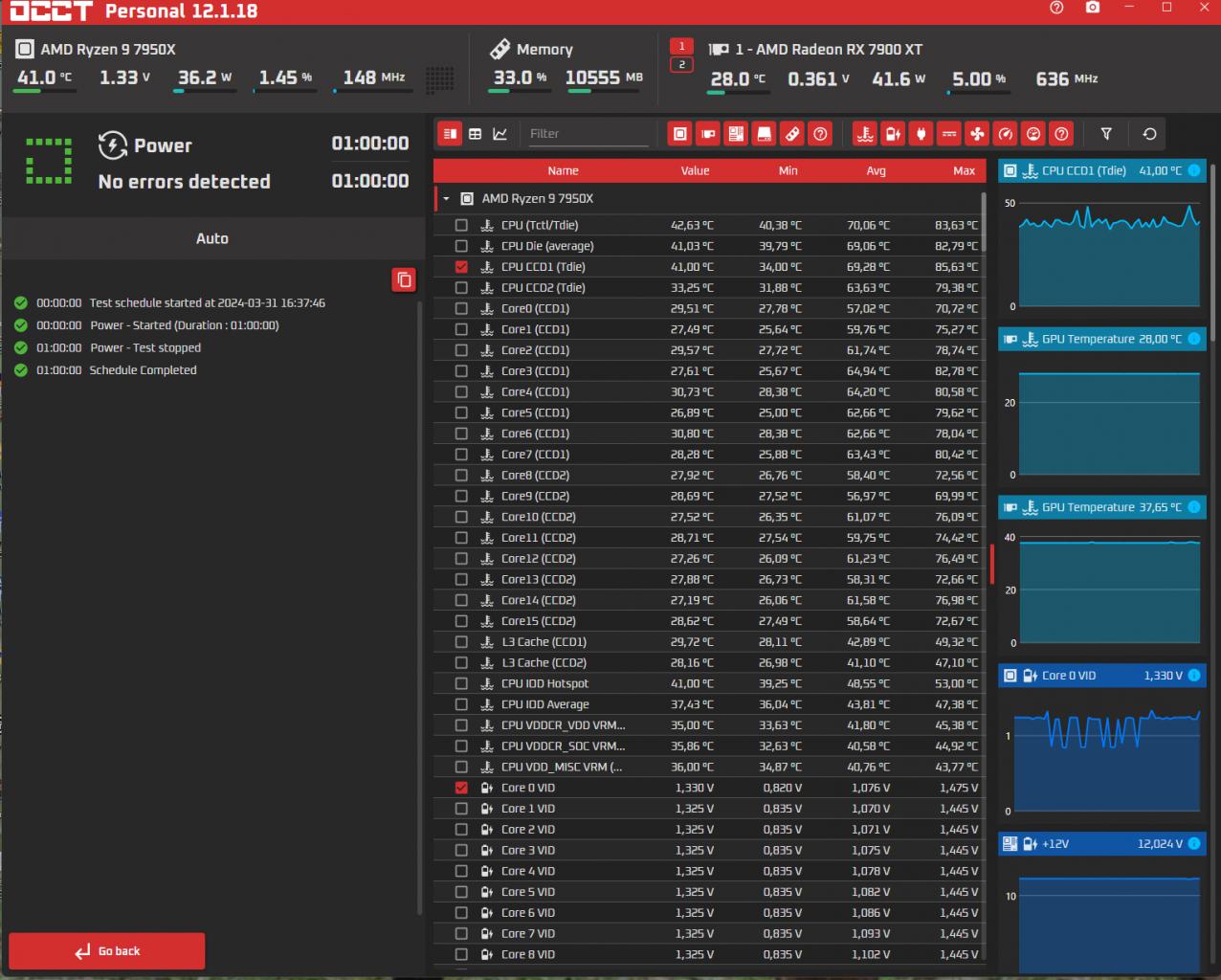
Task: Tick the CPU IOD Hotspot checkbox
Action: [461, 684]
